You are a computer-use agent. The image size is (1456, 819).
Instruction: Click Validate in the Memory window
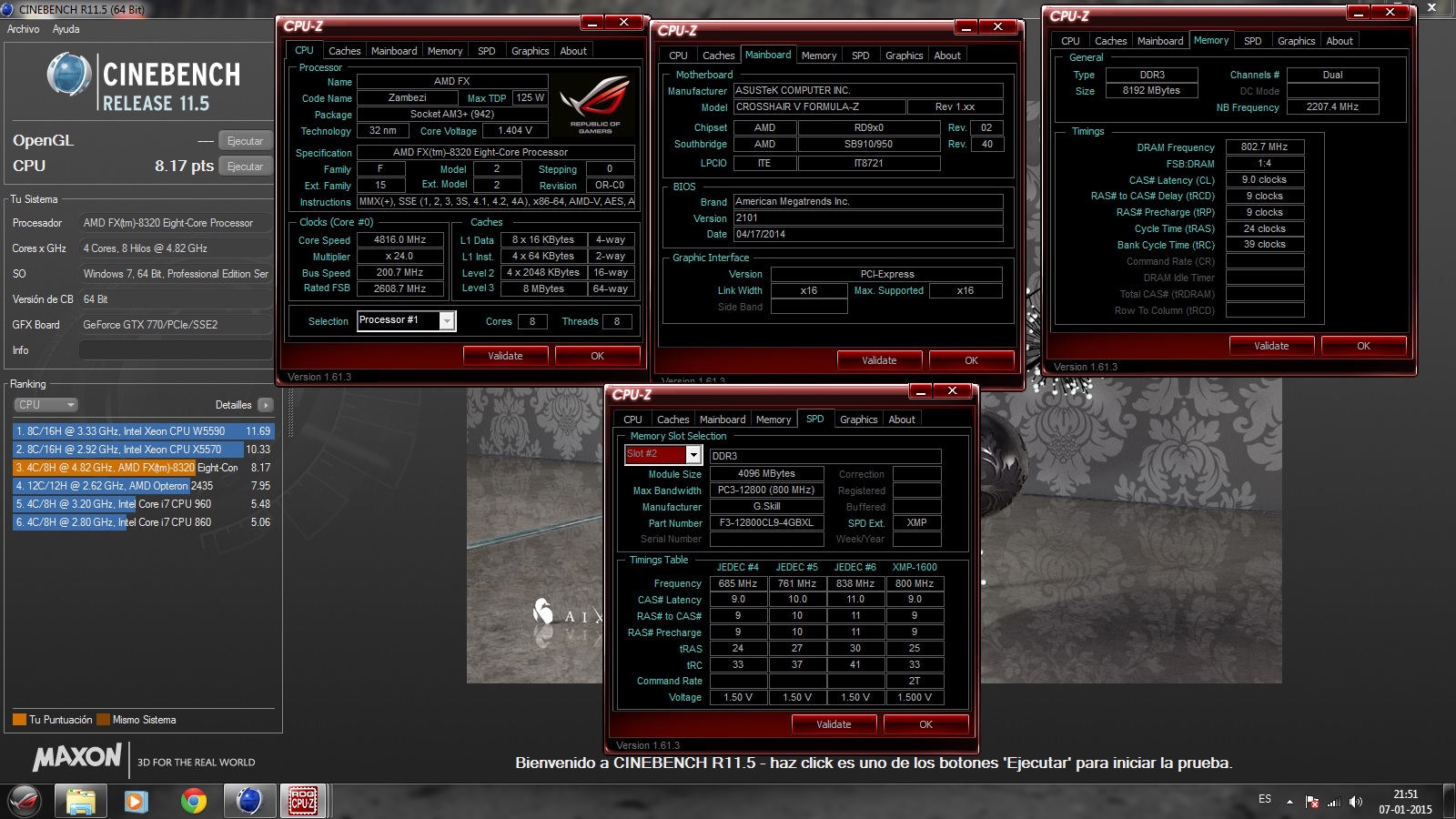point(1271,346)
